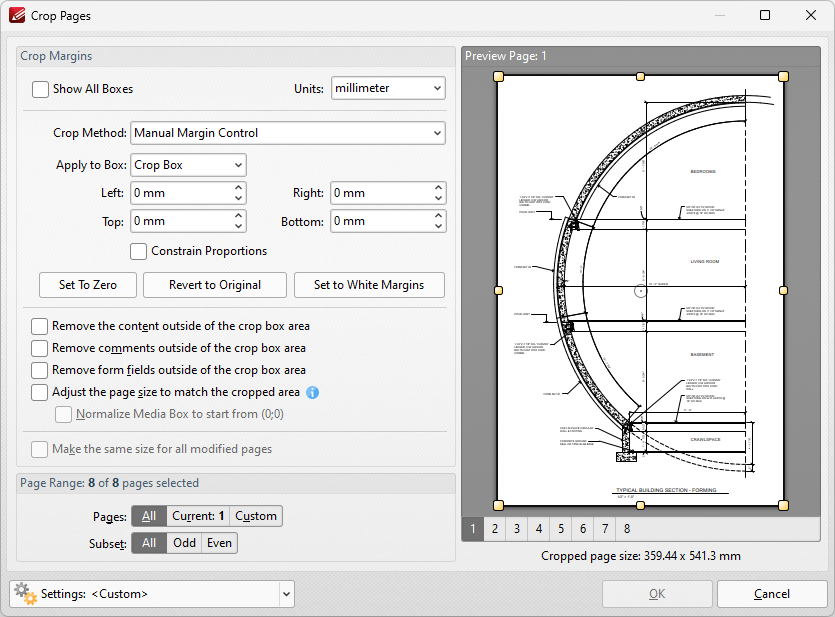Preview page 2 tab
Viewport: 835px width, 617px height.
pyautogui.click(x=495, y=529)
